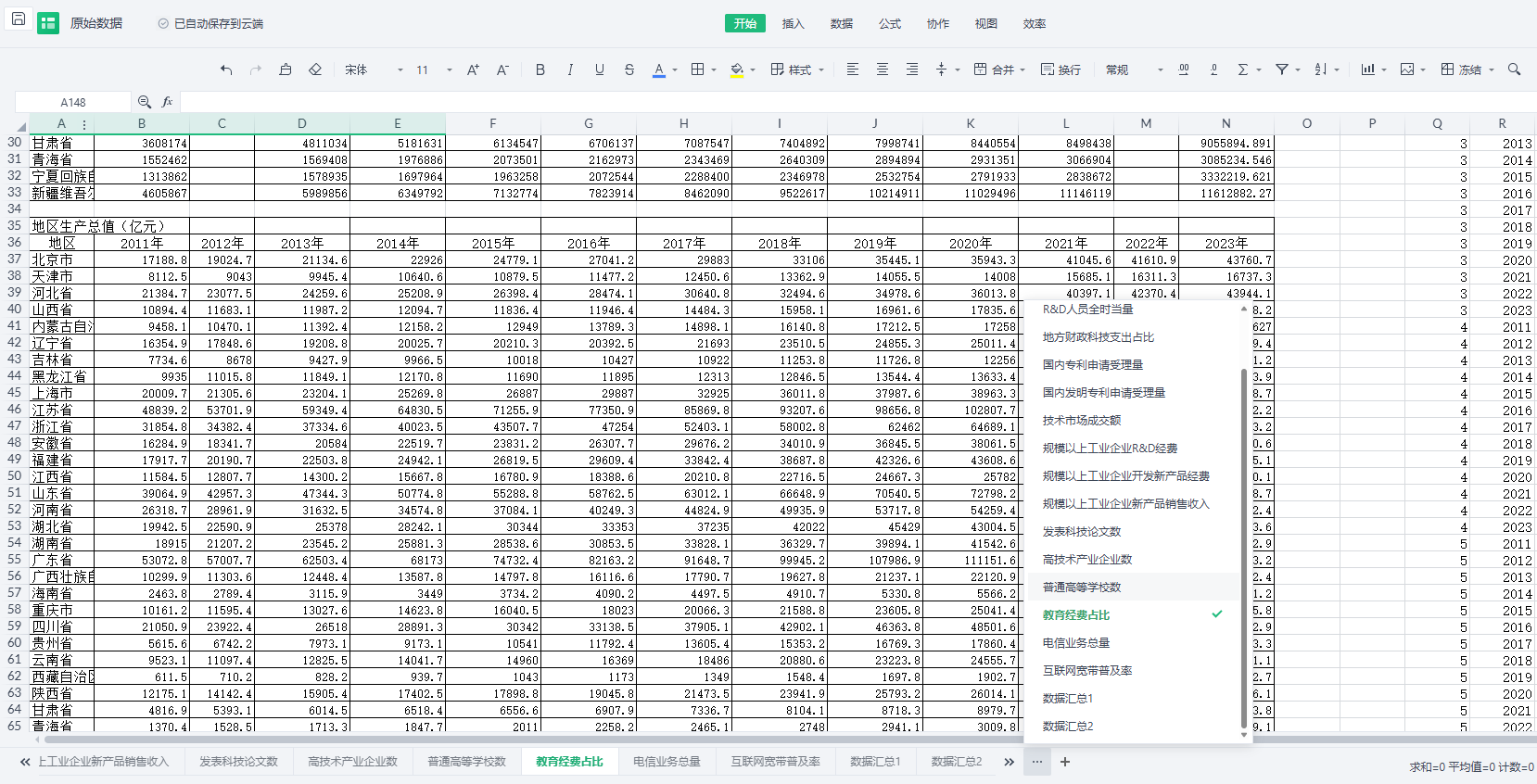The height and width of the screenshot is (784, 1537).
Task: Toggle bold formatting
Action: (540, 70)
